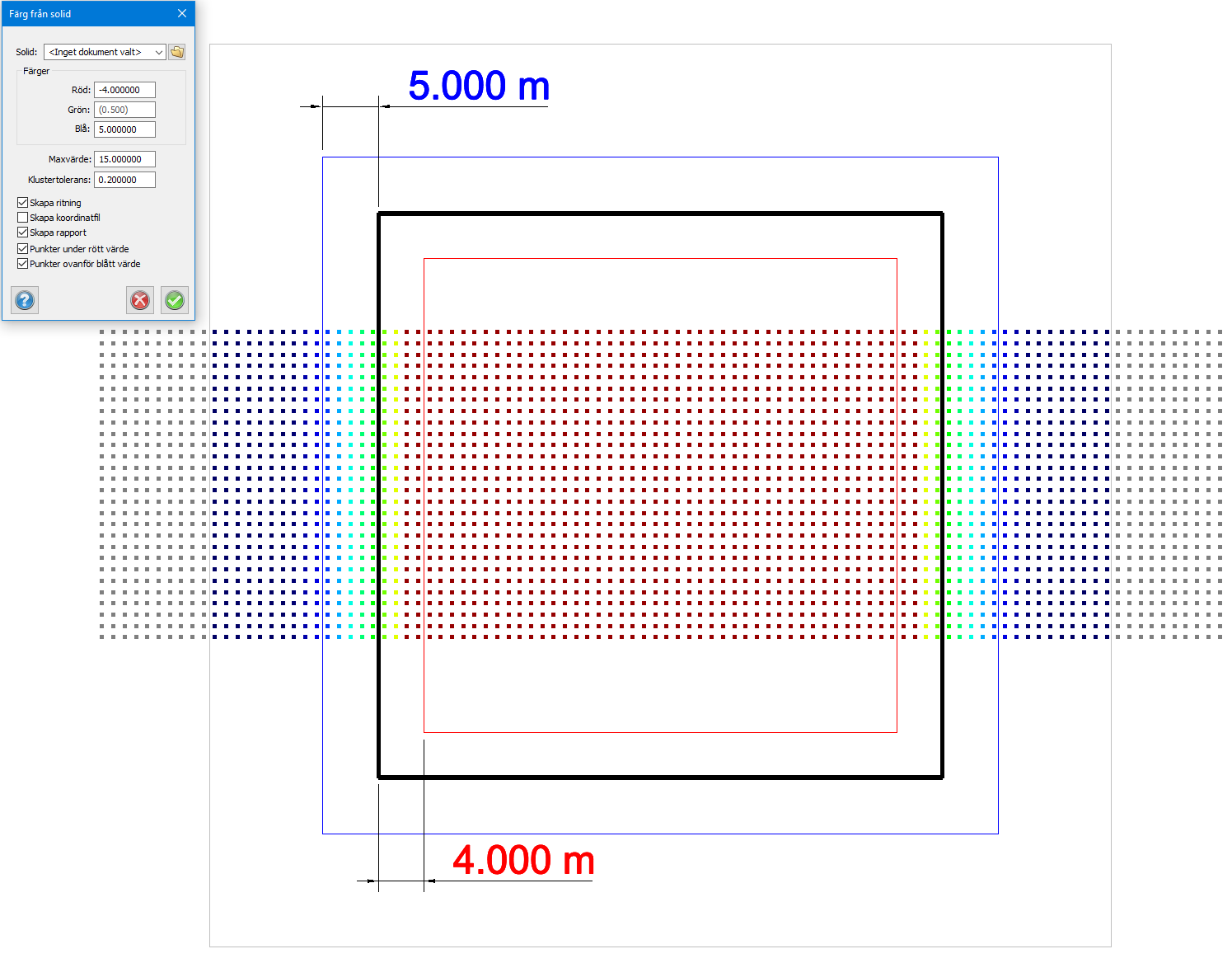Toggle Punkter under rött värde checkbox
The height and width of the screenshot is (963, 1232).
[x=23, y=249]
